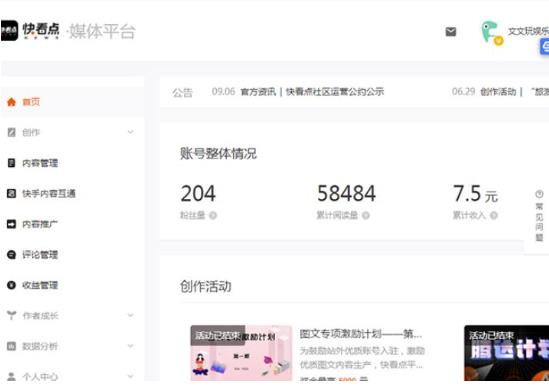Open the 图文专项激励计划 activity thumbnail

click(241, 353)
